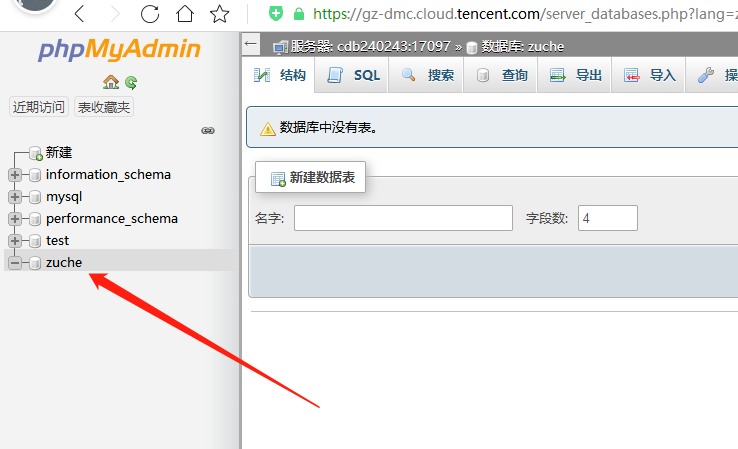Click the 新建数据表 legend label
Image resolution: width=738 pixels, height=449 pixels.
pos(311,177)
